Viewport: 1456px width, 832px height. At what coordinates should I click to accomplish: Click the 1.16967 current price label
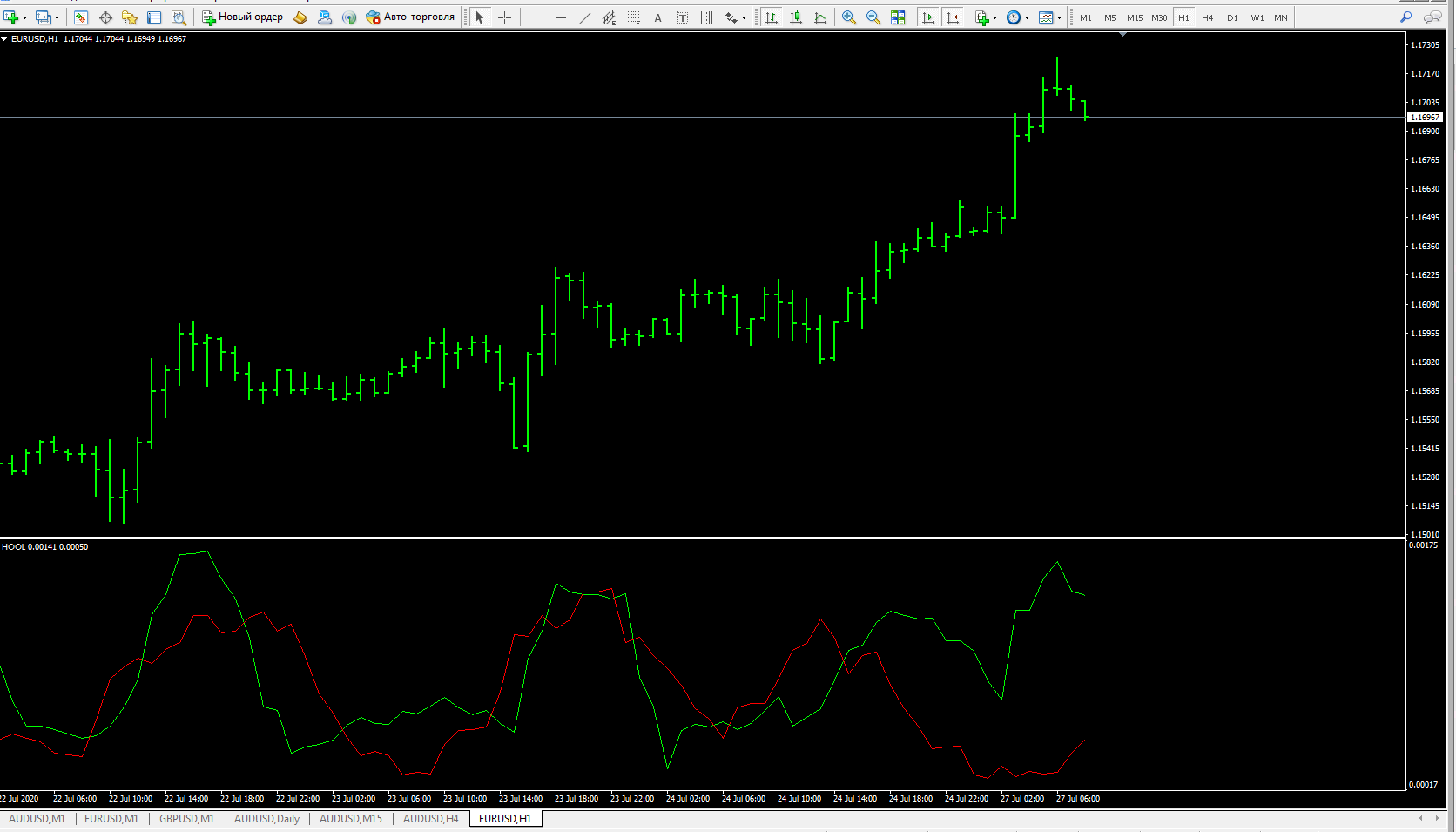point(1425,117)
